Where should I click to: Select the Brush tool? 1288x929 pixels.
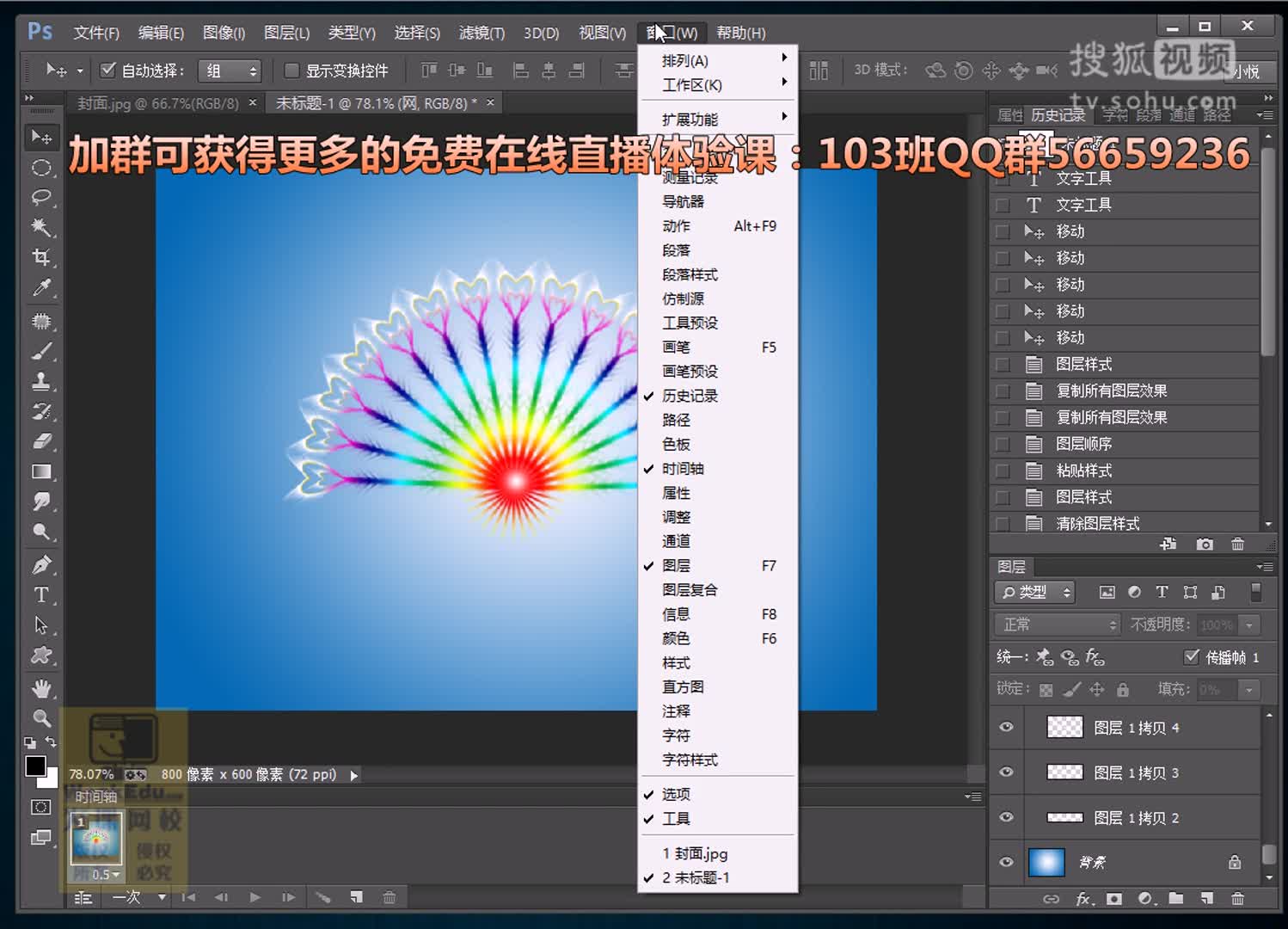(x=41, y=351)
